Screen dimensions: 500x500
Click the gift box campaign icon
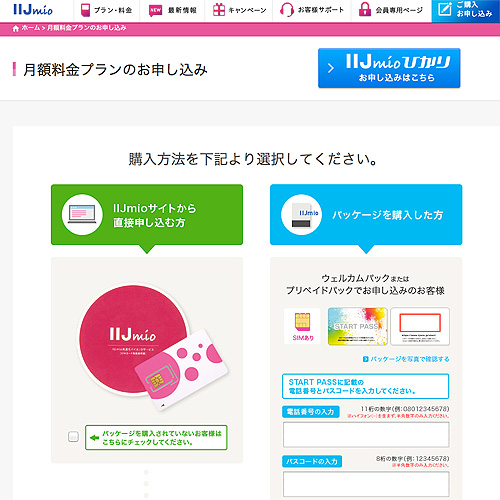pyautogui.click(x=219, y=10)
